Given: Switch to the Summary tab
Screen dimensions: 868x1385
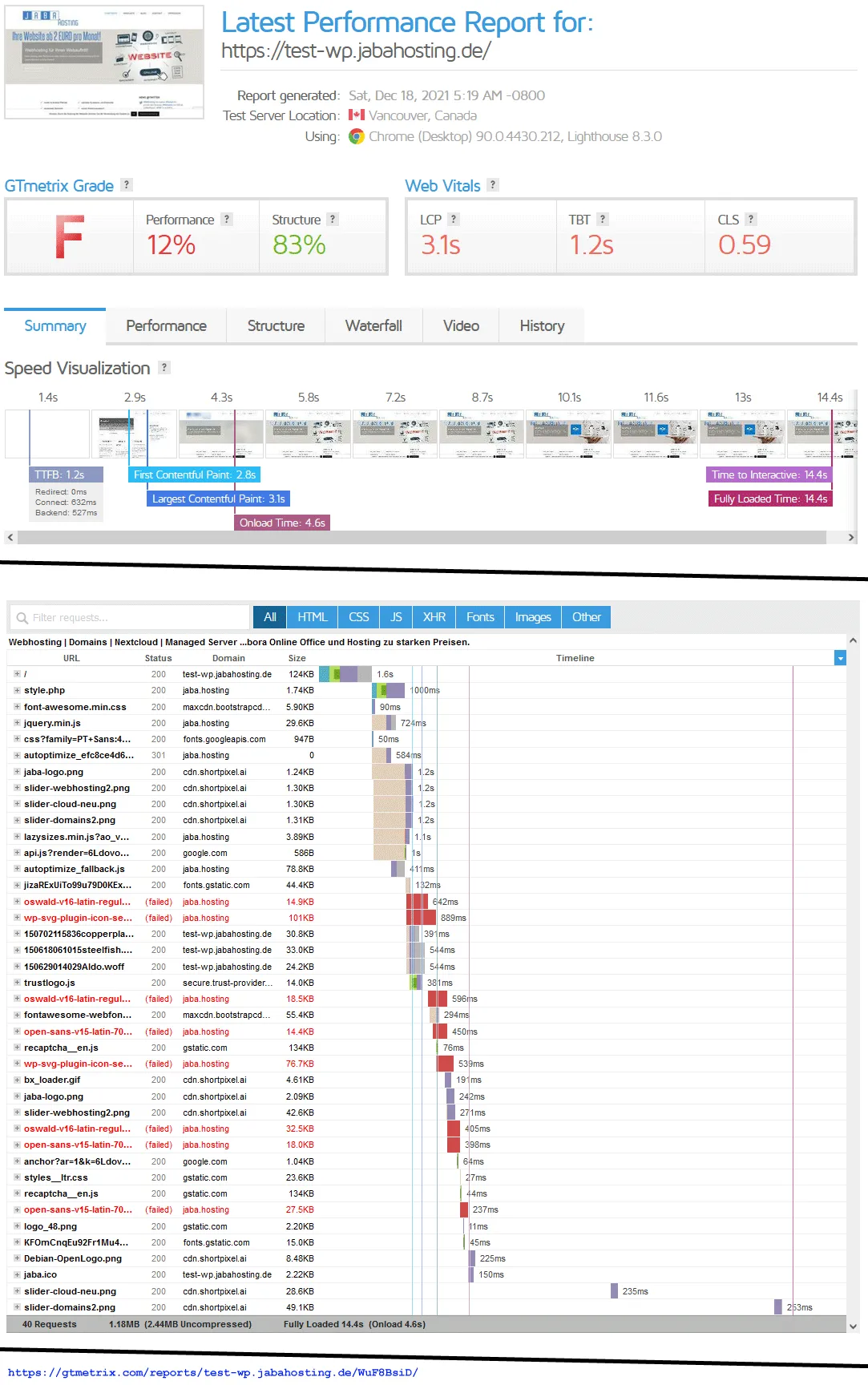Looking at the screenshot, I should coord(55,326).
